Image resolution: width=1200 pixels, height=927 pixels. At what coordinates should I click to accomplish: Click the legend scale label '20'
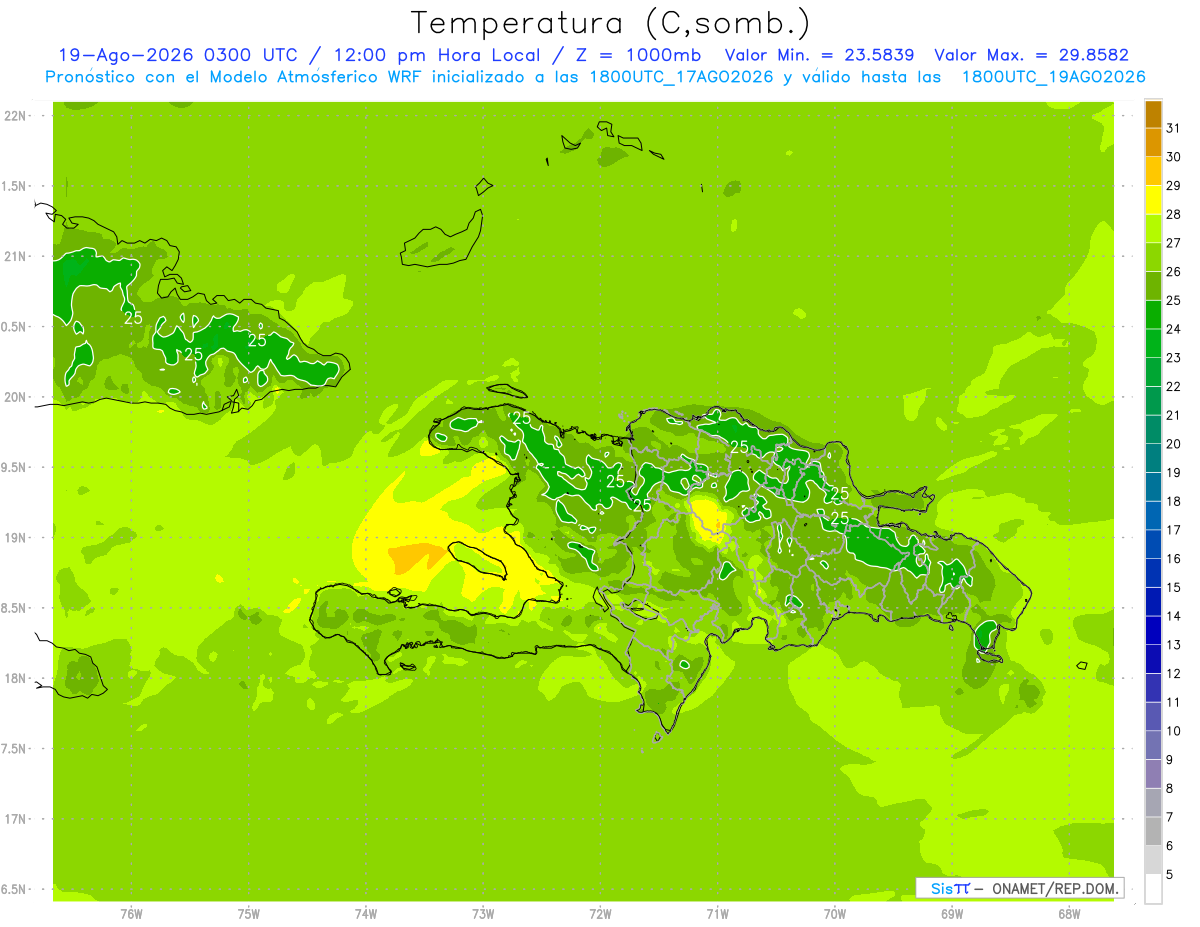click(1174, 444)
